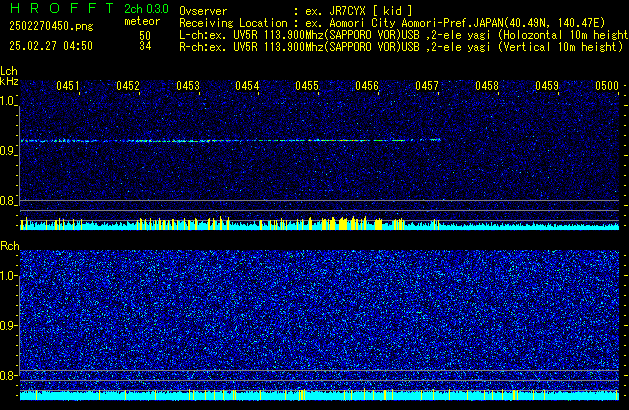Click the 0456 time marker
Viewport: 629px width, 410px height.
(367, 86)
